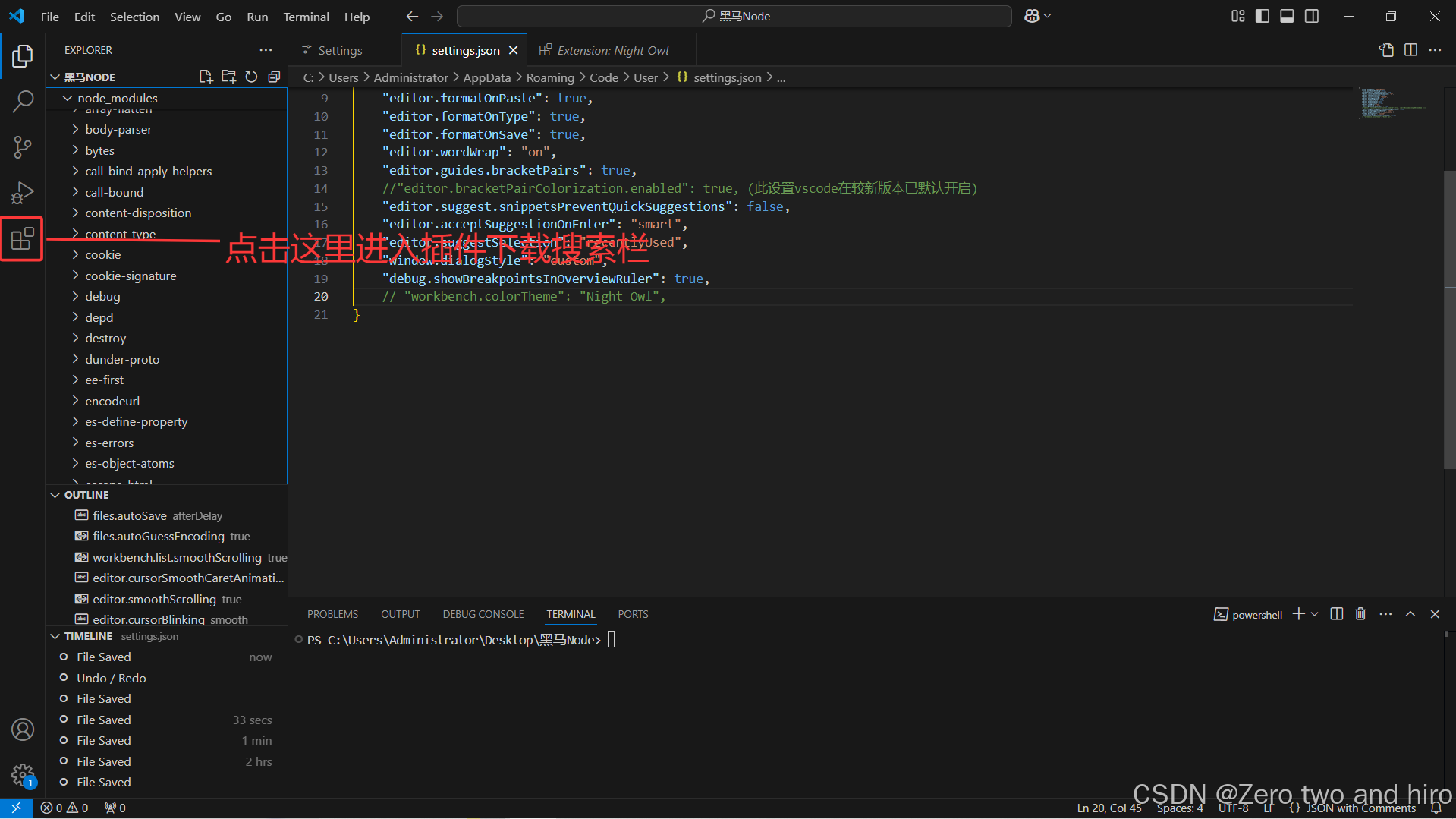
Task: Split the editor to the right
Action: 1410,50
